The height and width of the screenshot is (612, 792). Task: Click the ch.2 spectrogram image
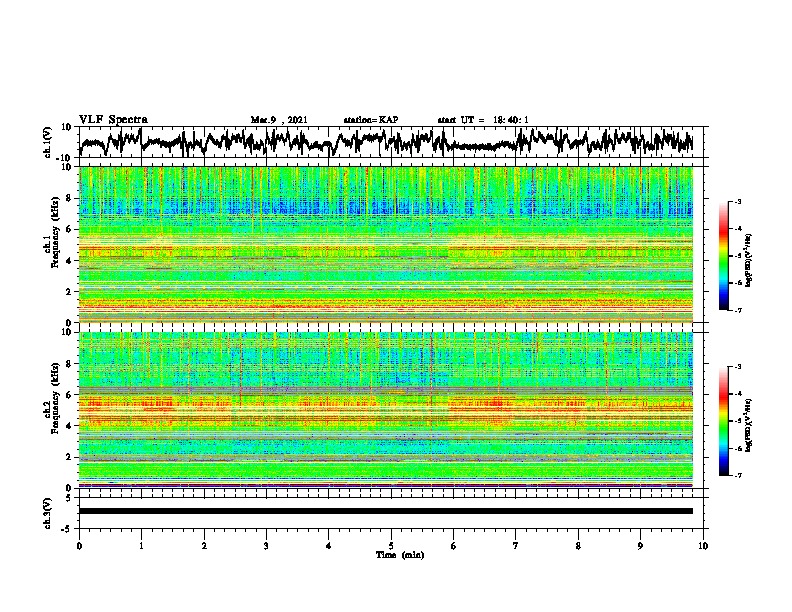pyautogui.click(x=385, y=410)
